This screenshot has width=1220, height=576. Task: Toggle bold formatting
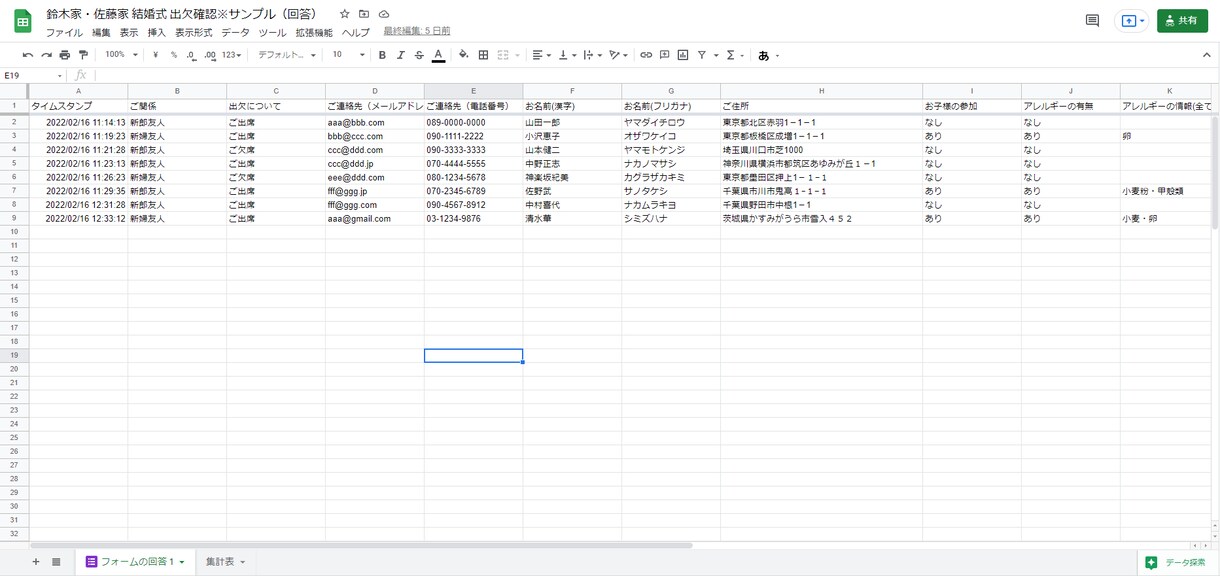tap(382, 55)
